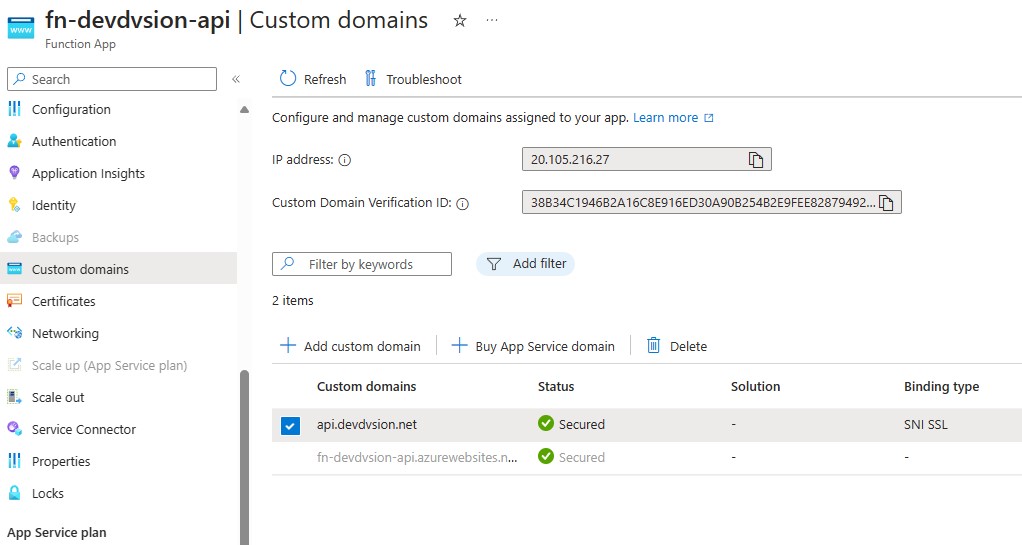This screenshot has width=1022, height=545.
Task: Click the sidebar vertical scrollbar thumb
Action: [244, 457]
